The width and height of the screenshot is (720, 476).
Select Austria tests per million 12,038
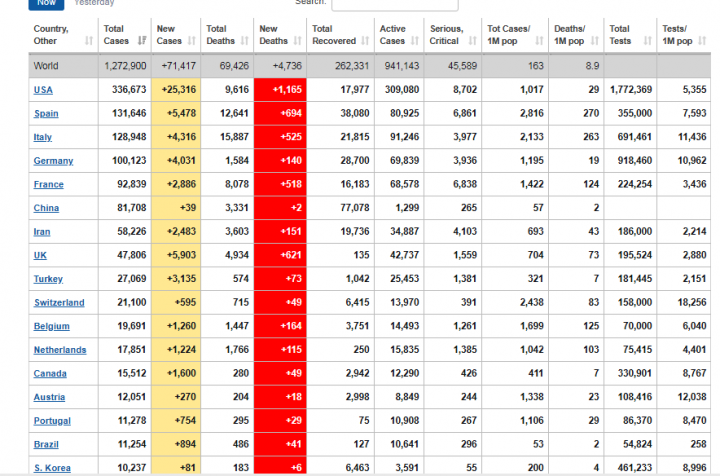coord(684,397)
